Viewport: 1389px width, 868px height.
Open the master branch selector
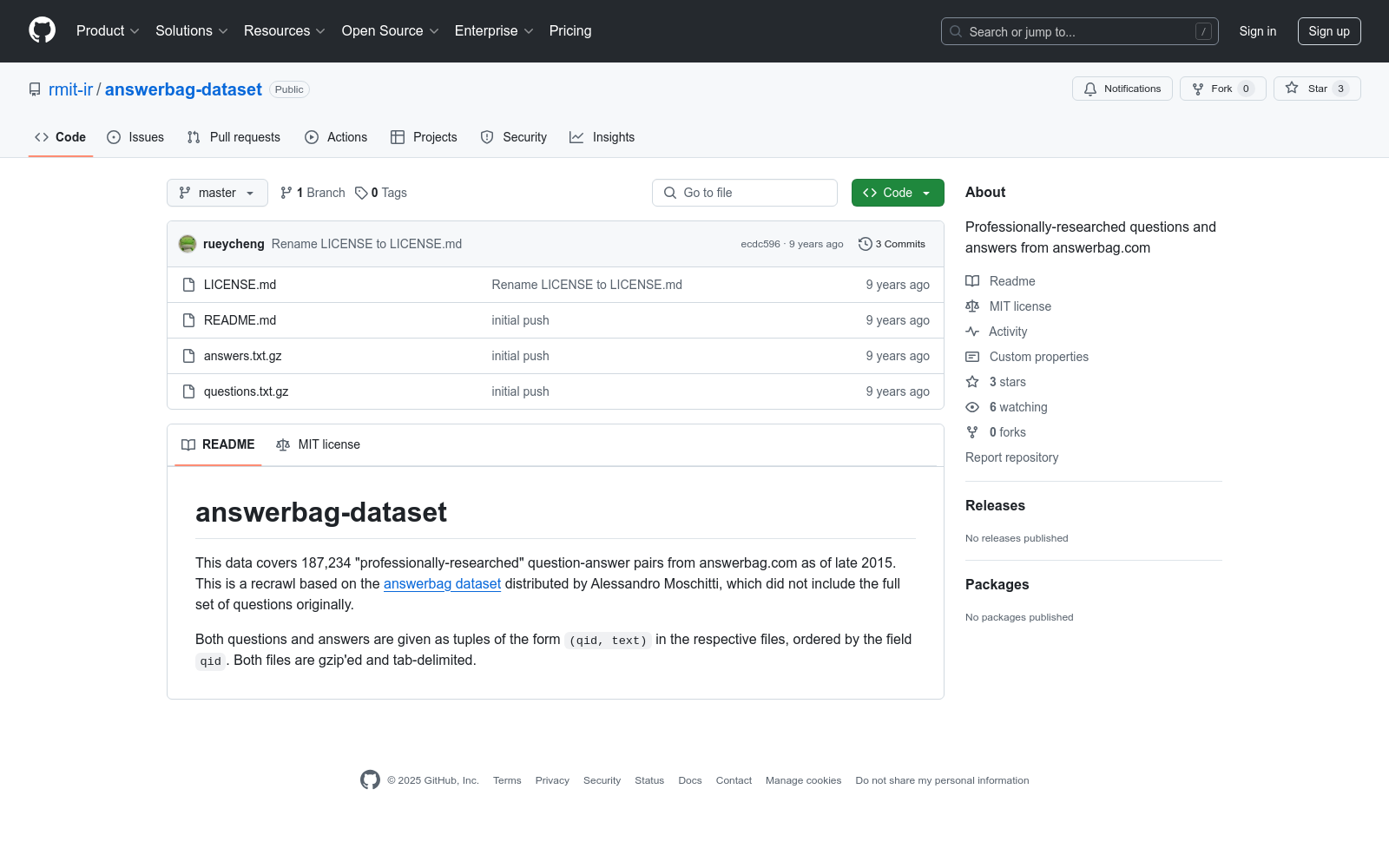click(x=217, y=193)
